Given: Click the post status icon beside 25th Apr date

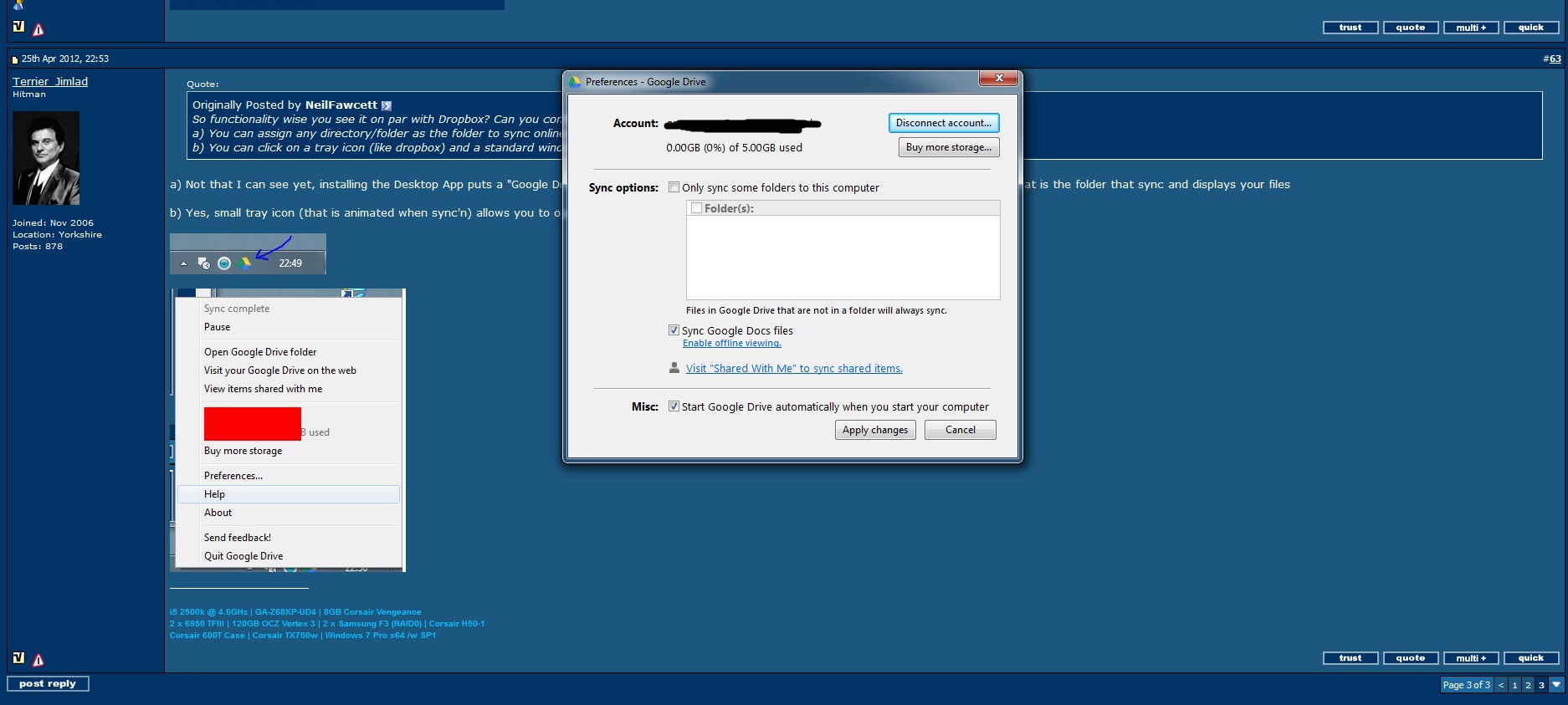Looking at the screenshot, I should pos(15,59).
